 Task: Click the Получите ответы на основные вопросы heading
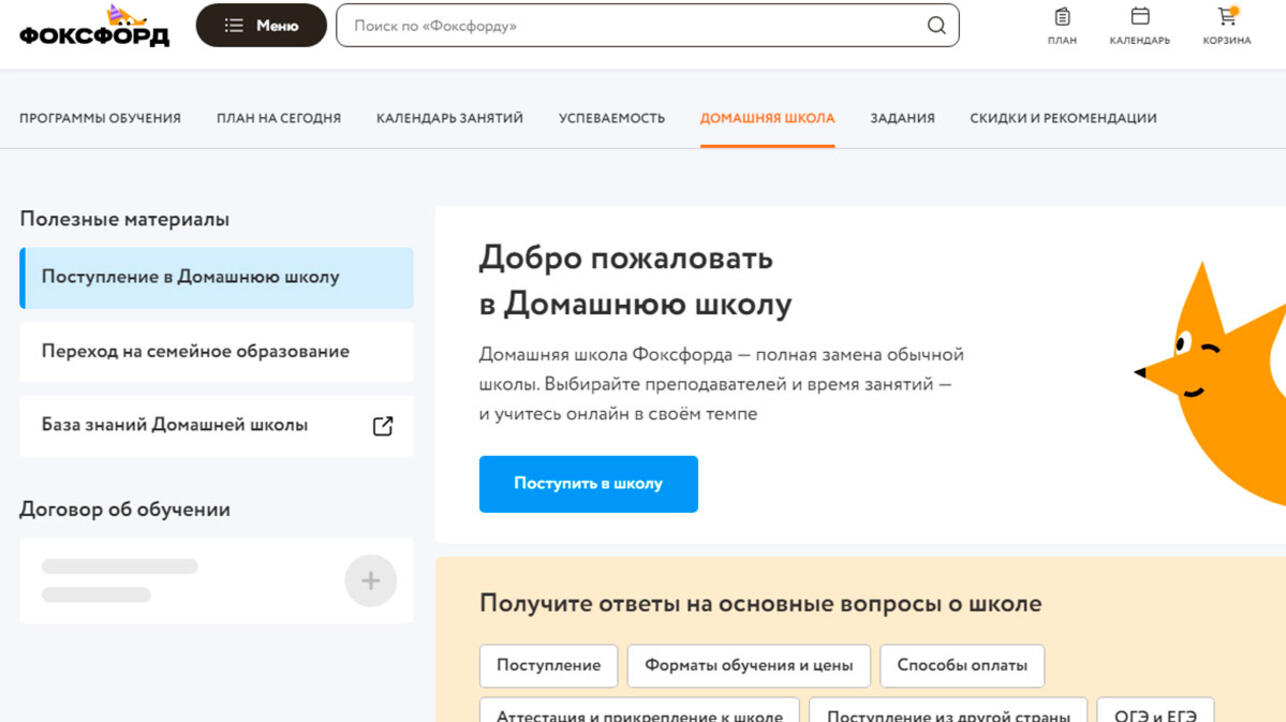(760, 604)
